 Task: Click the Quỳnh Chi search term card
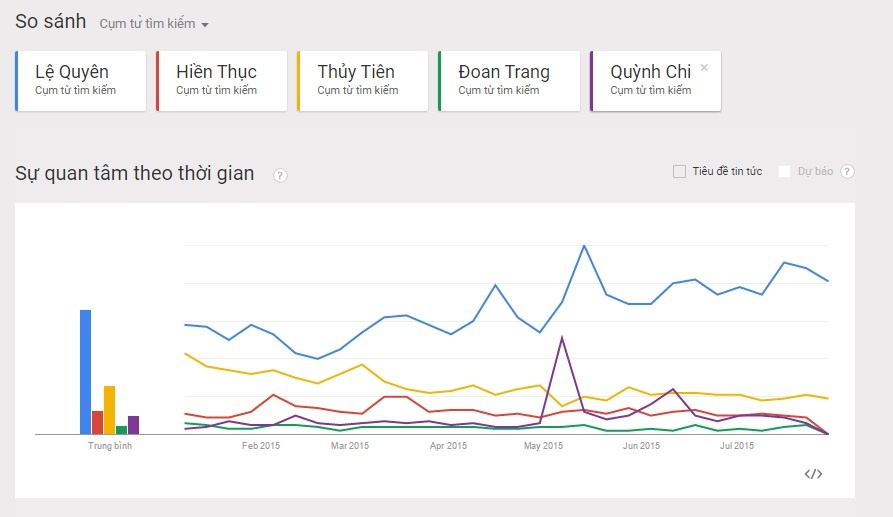pos(650,81)
